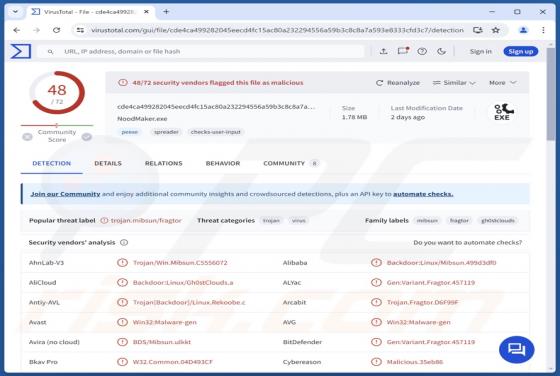Expand the More dropdown
Image resolution: width=560 pixels, height=376 pixels.
click(502, 83)
